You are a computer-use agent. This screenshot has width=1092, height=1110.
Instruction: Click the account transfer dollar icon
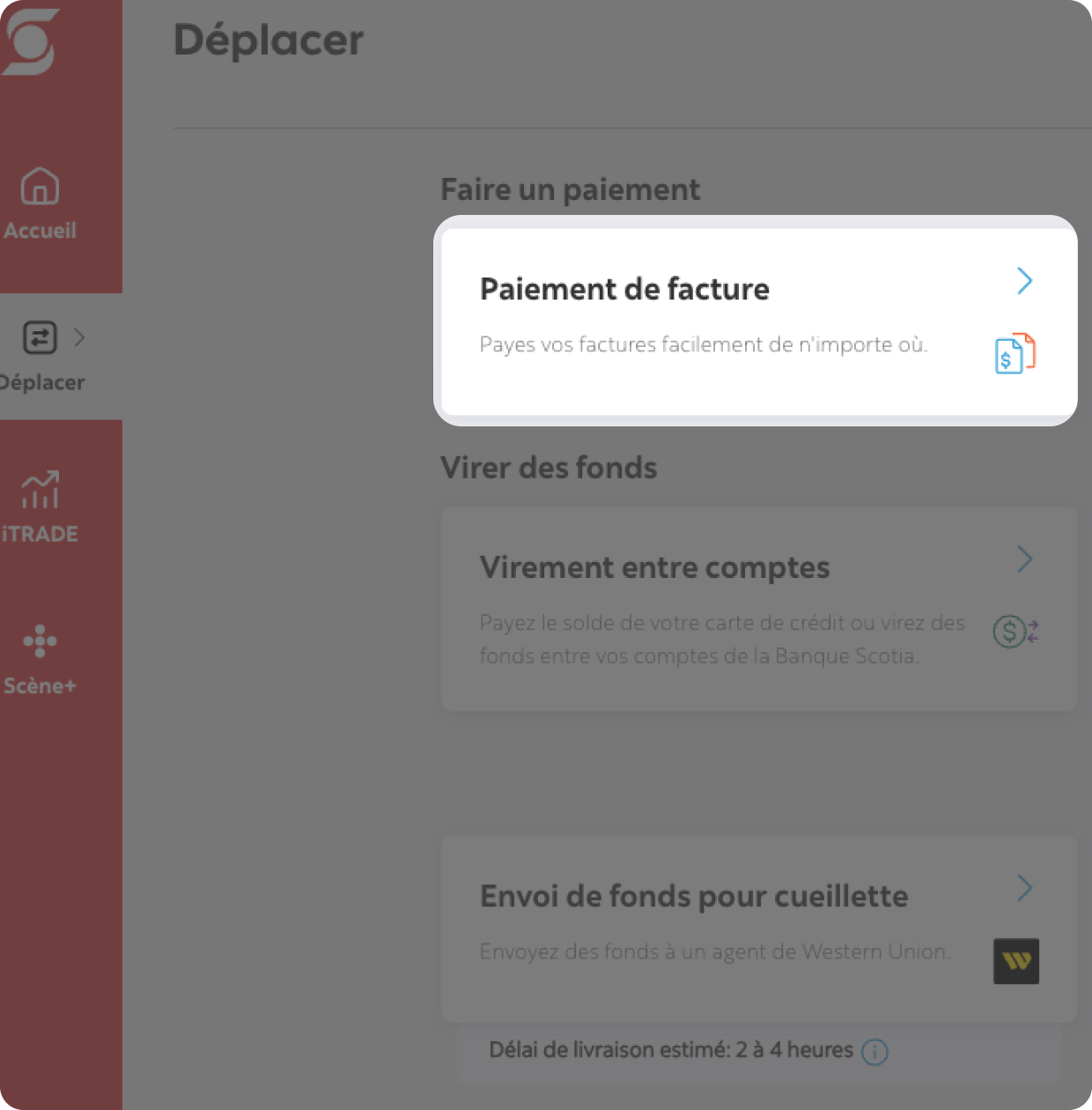click(1015, 631)
